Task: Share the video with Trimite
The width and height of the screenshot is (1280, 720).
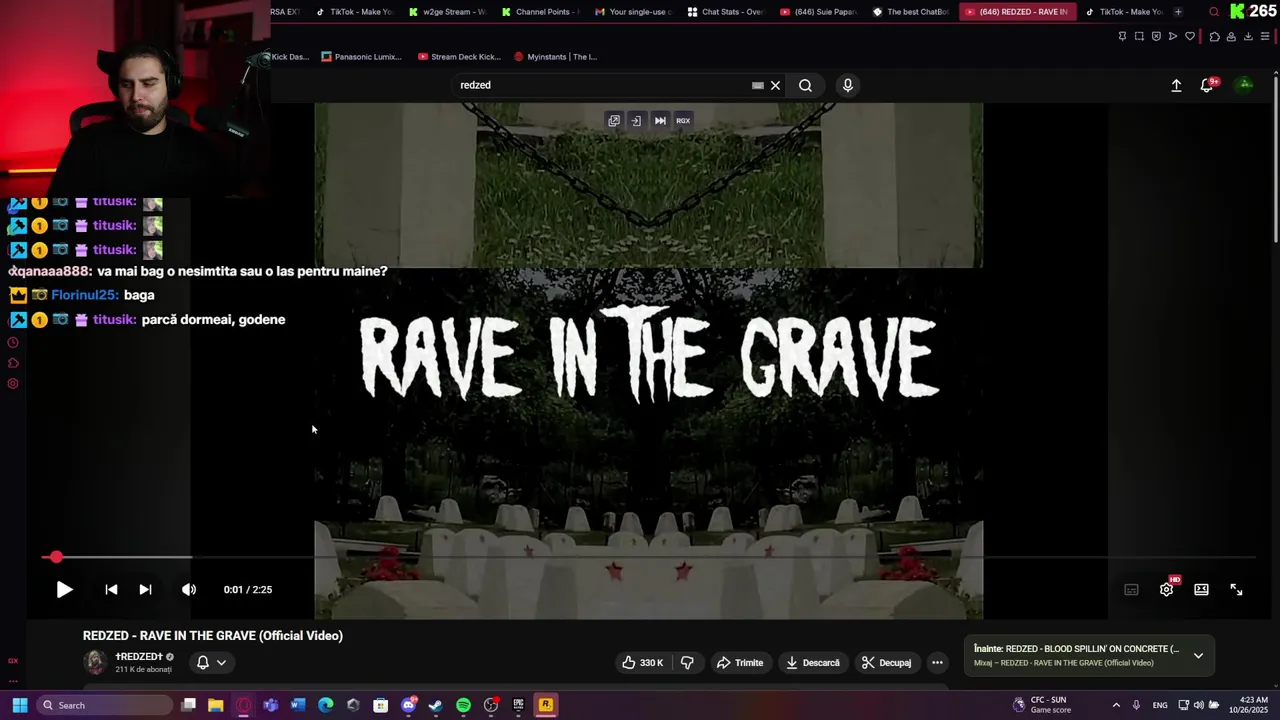Action: pyautogui.click(x=739, y=663)
